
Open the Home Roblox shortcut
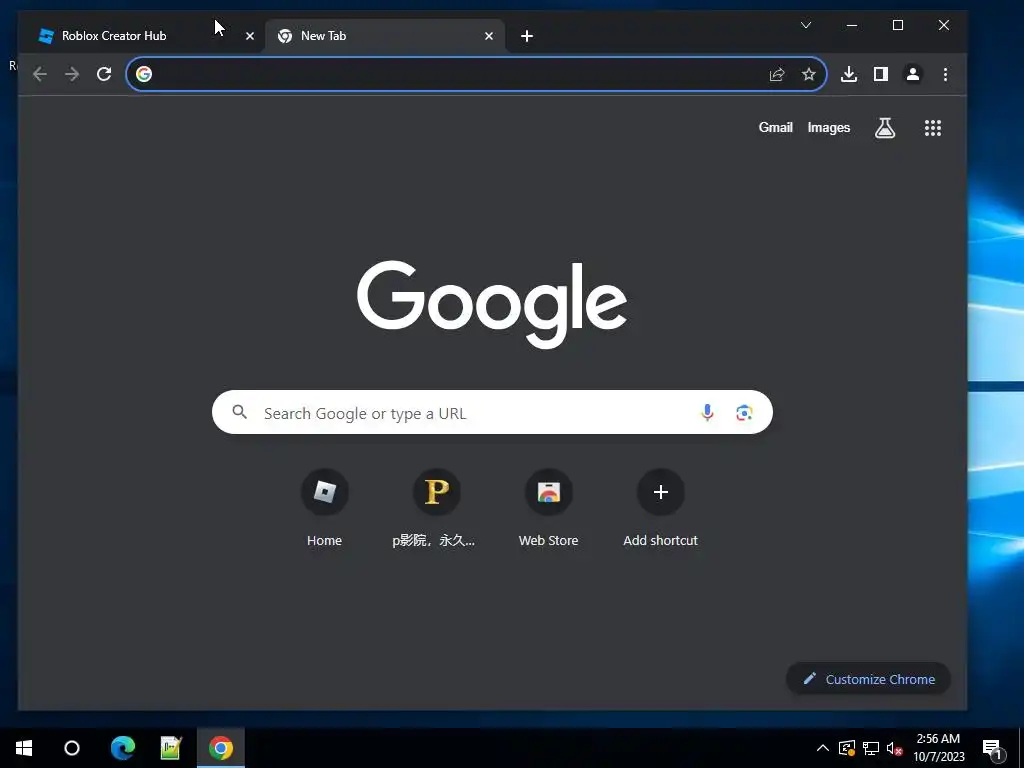325,508
